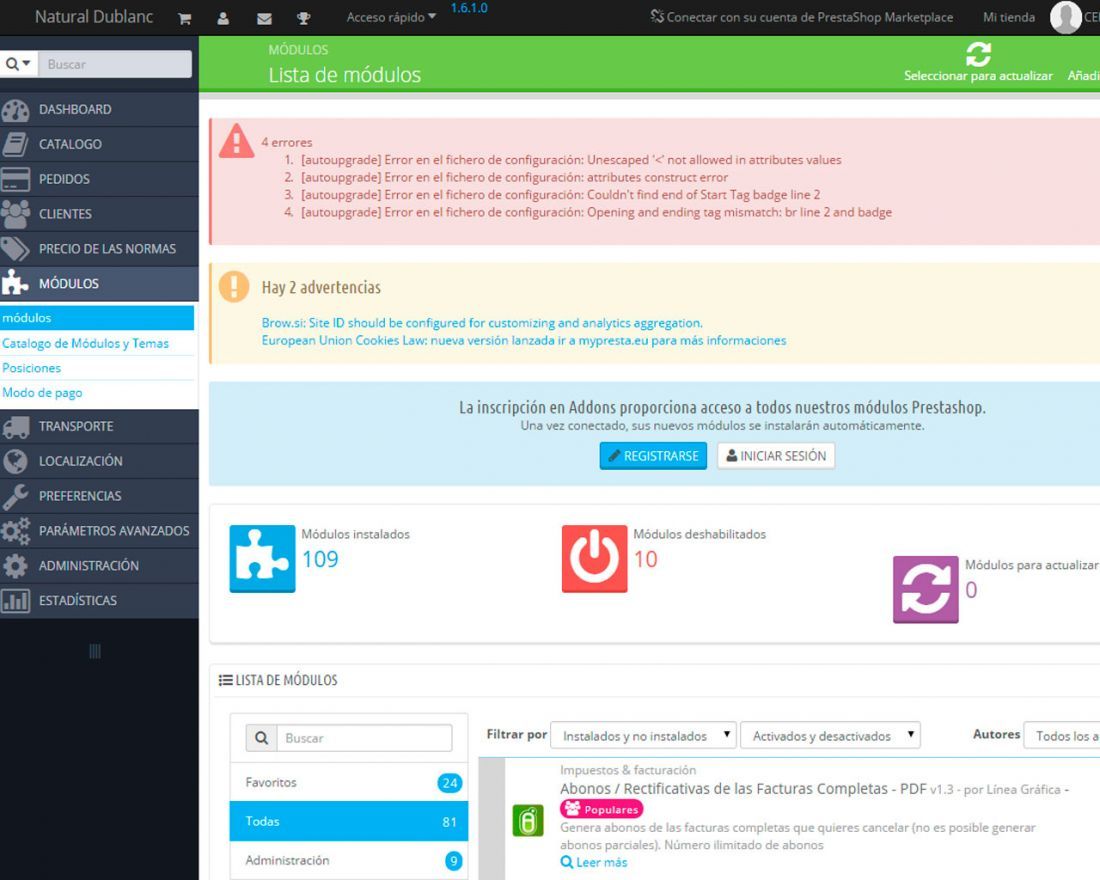This screenshot has width=1100, height=880.
Task: Focus the module list Buscar field
Action: [365, 738]
